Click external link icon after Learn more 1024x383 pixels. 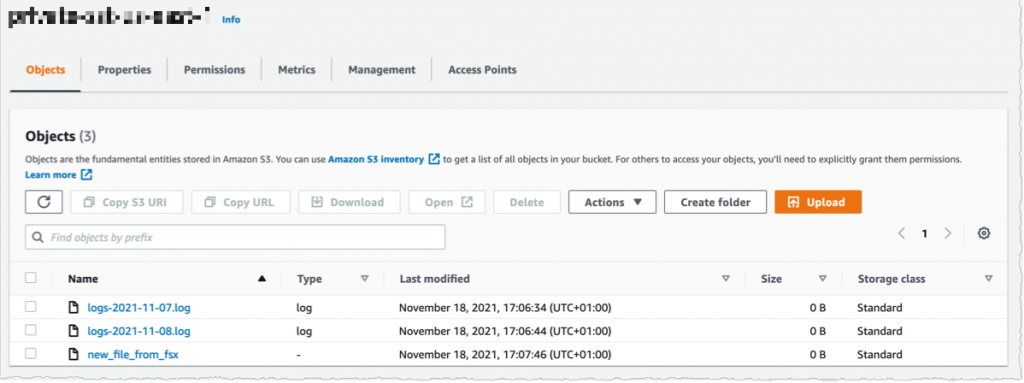tap(87, 175)
